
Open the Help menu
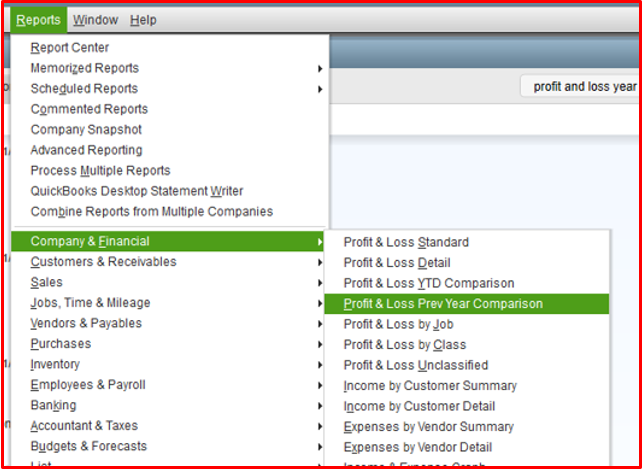(x=143, y=20)
